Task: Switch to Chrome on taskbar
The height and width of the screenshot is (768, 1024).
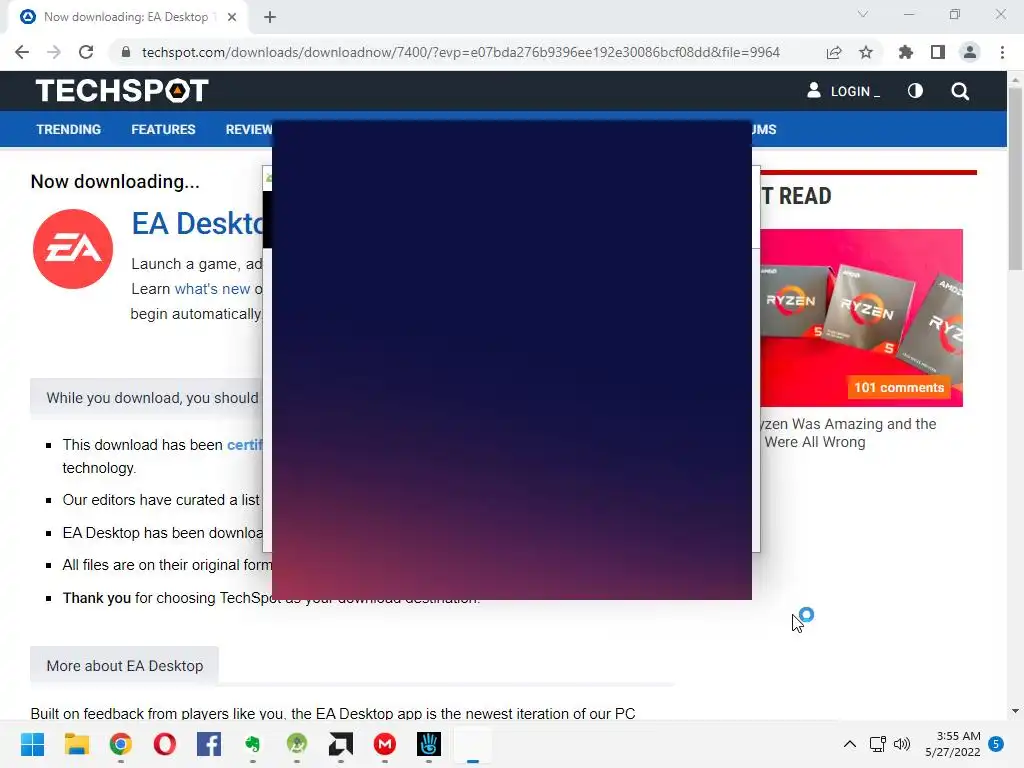Action: pos(121,744)
